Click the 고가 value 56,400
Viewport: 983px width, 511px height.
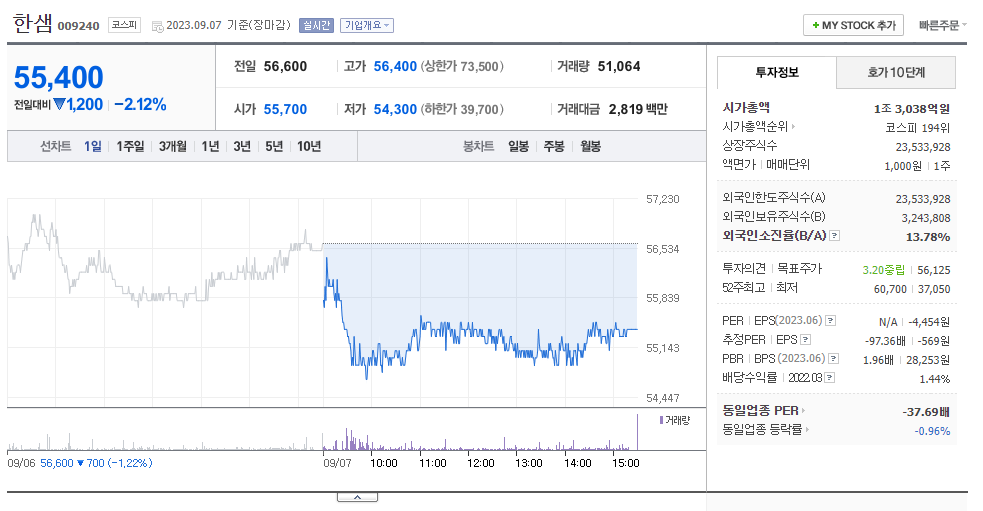pos(395,66)
